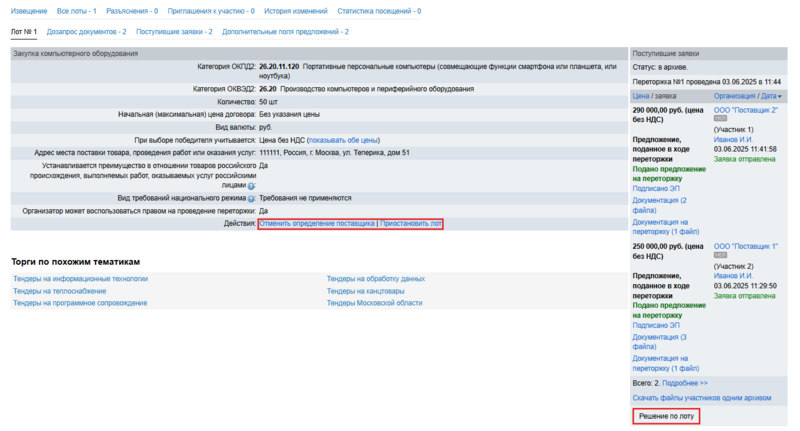The height and width of the screenshot is (431, 800).
Task: Select 'Требования не применяются' value
Action: 305,198
